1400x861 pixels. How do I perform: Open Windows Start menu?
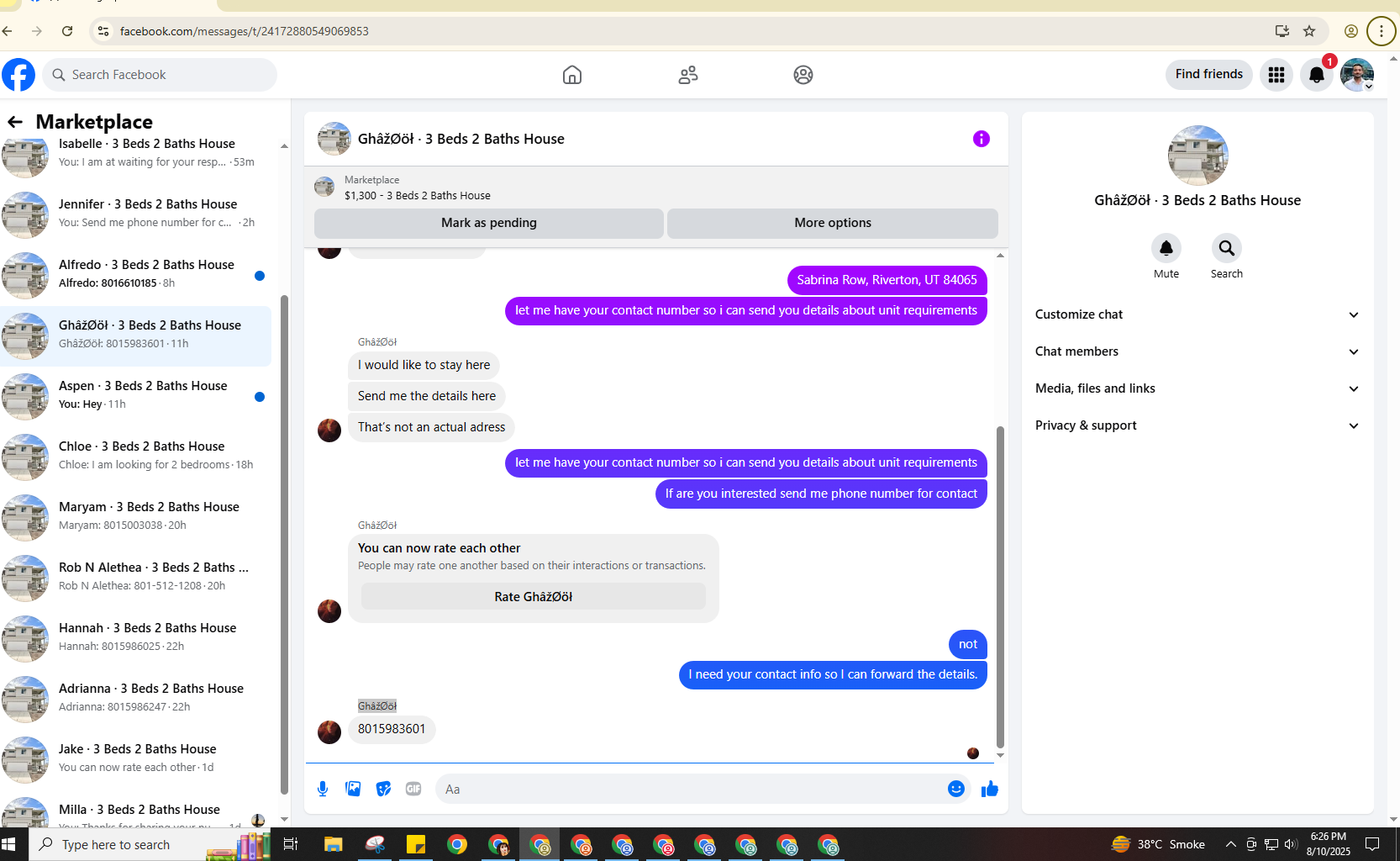[x=9, y=844]
